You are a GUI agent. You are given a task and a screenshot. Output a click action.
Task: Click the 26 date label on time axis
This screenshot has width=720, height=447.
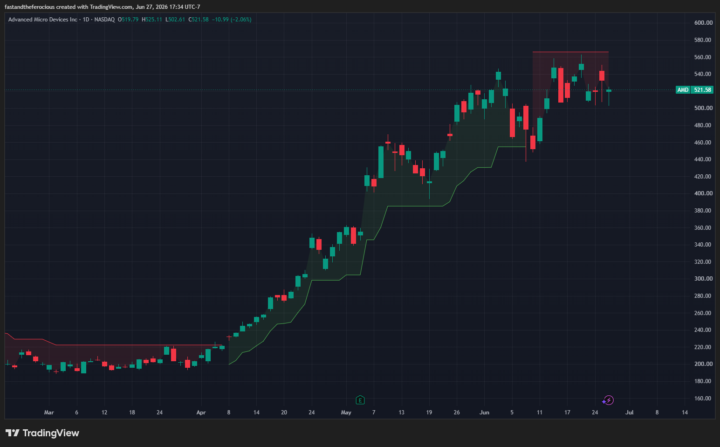point(456,413)
